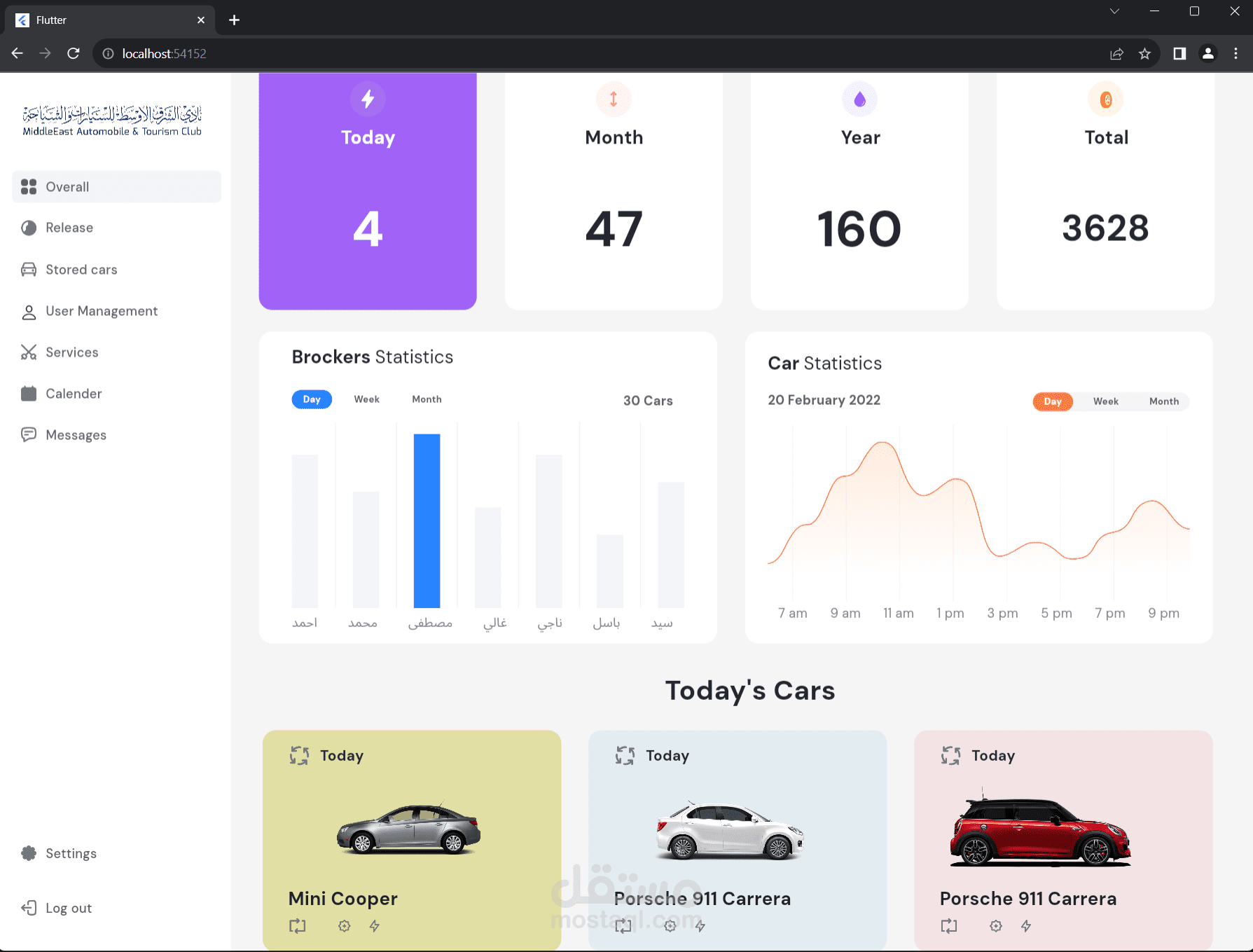Open the browser tab search dropdown arrow
Viewport: 1253px width, 952px height.
[1114, 11]
